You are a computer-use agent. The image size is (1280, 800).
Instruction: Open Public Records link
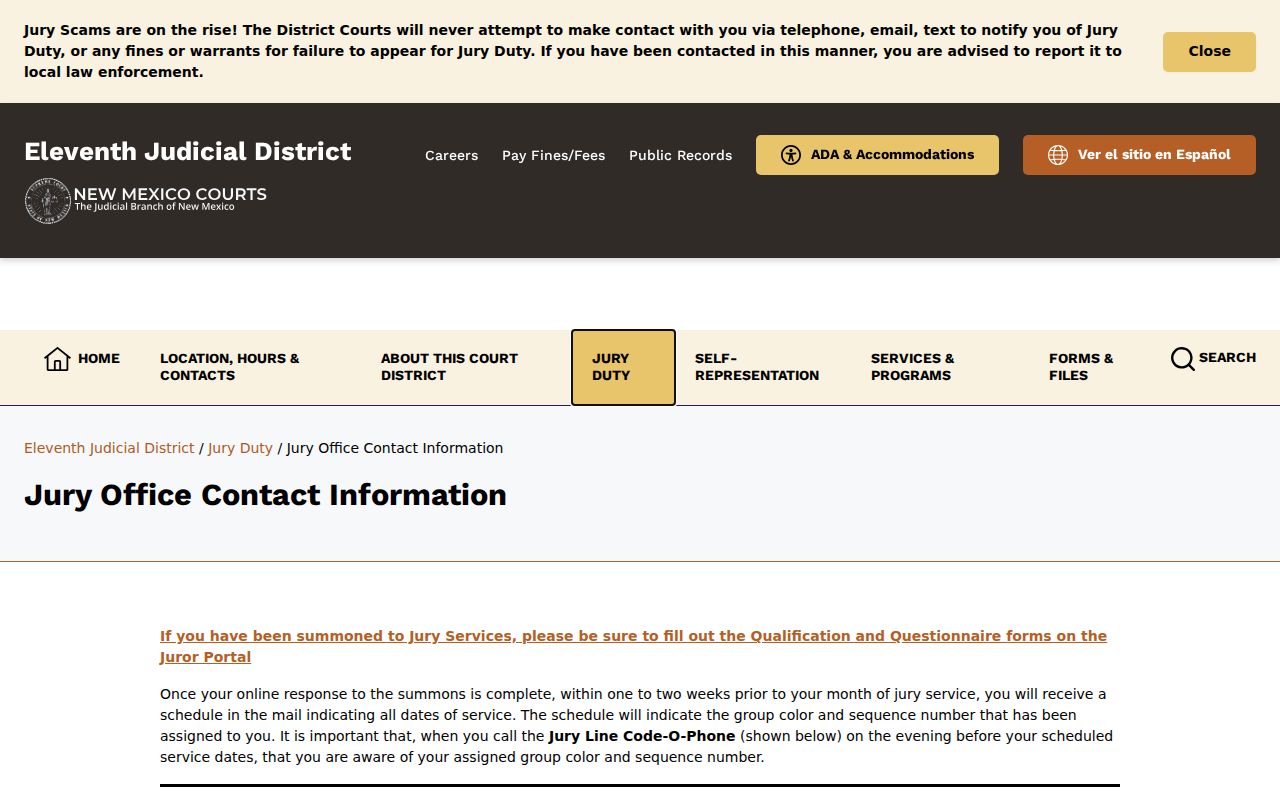(x=680, y=155)
